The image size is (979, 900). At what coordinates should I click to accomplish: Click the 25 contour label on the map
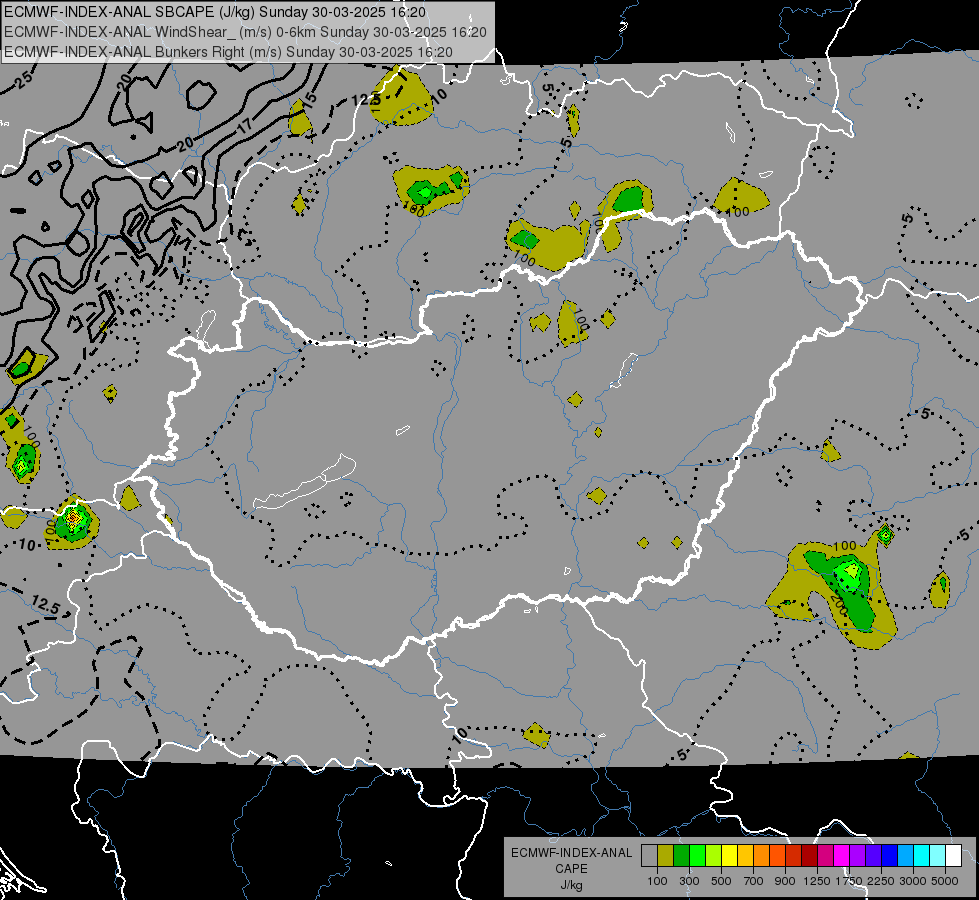(22, 79)
